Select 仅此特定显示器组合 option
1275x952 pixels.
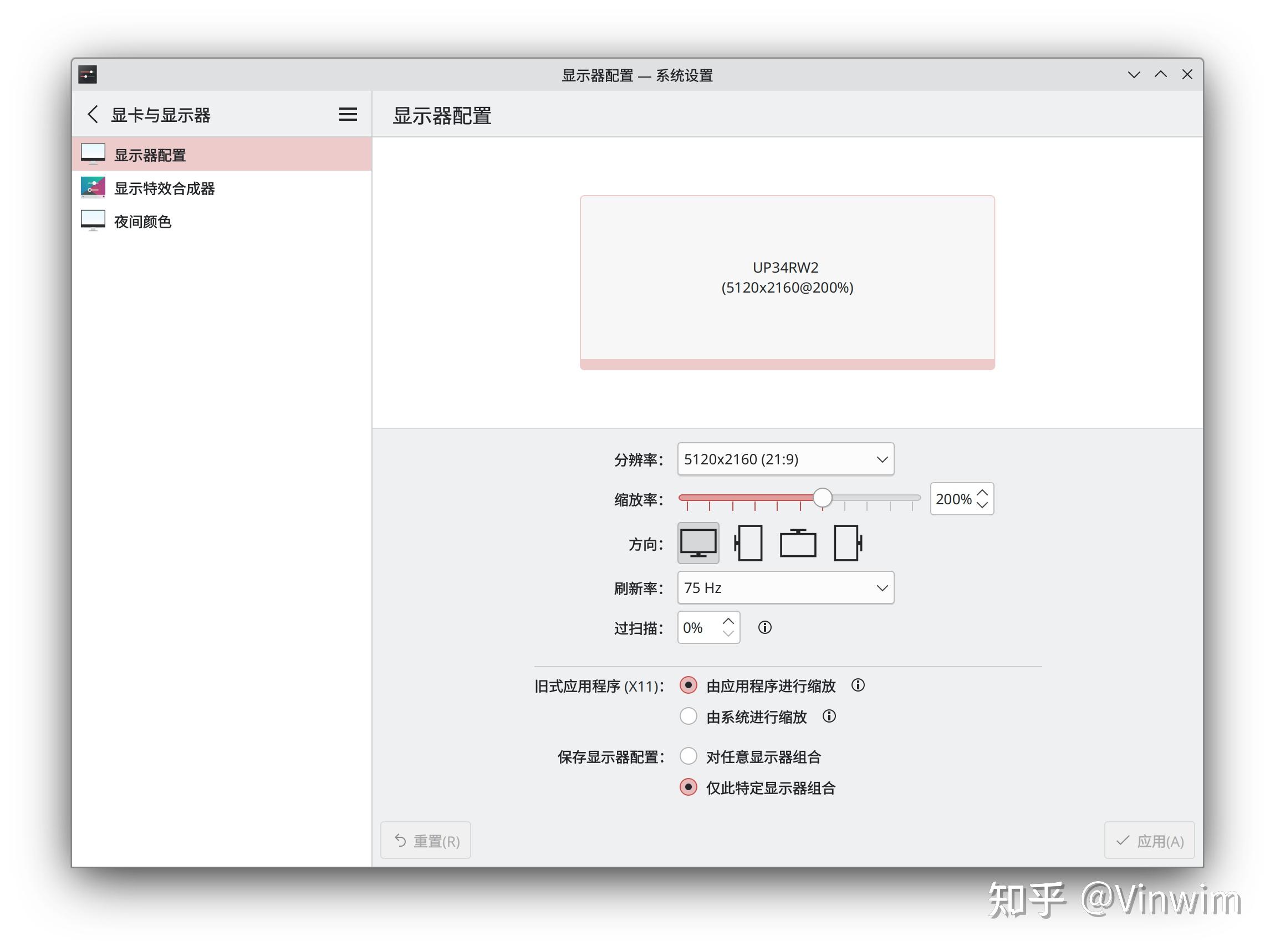pyautogui.click(x=688, y=787)
